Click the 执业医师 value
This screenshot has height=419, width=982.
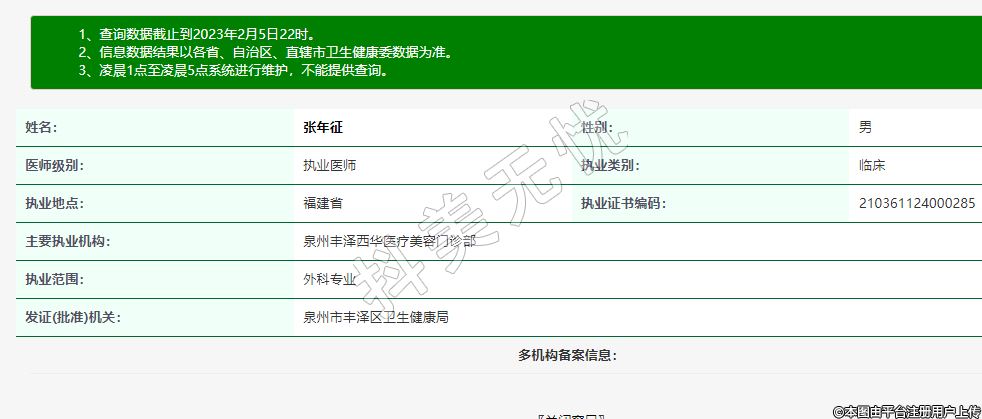click(329, 165)
